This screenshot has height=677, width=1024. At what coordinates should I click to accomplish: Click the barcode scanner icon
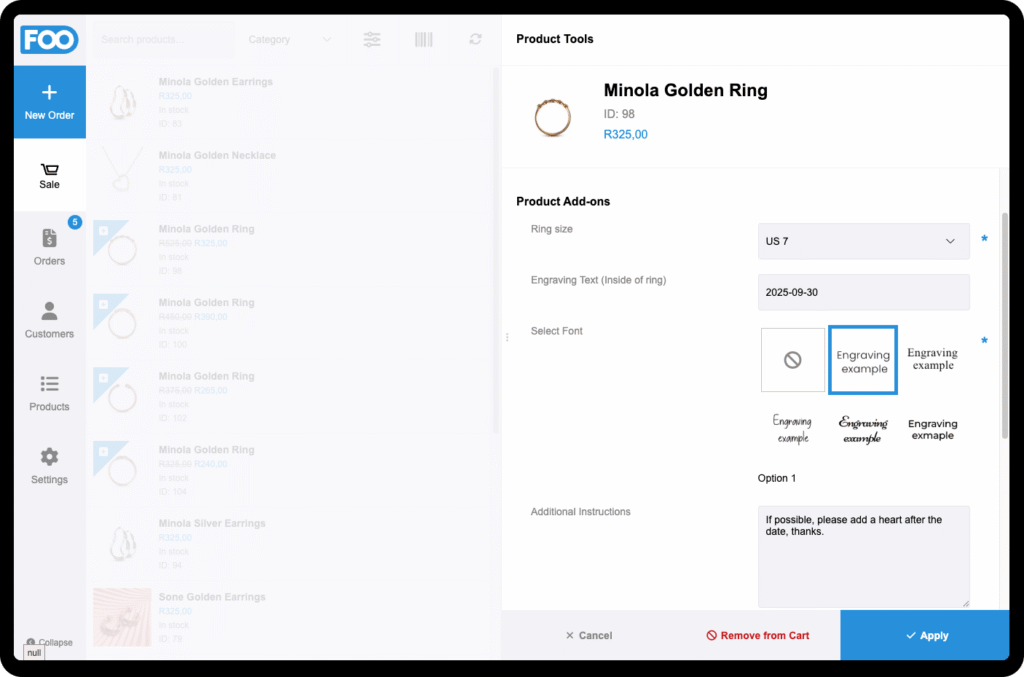[424, 39]
